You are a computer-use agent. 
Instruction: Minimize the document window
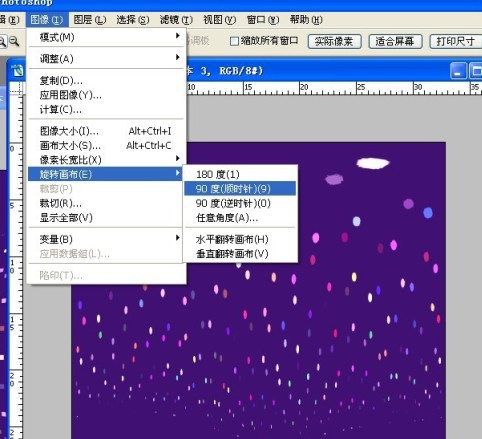point(458,71)
